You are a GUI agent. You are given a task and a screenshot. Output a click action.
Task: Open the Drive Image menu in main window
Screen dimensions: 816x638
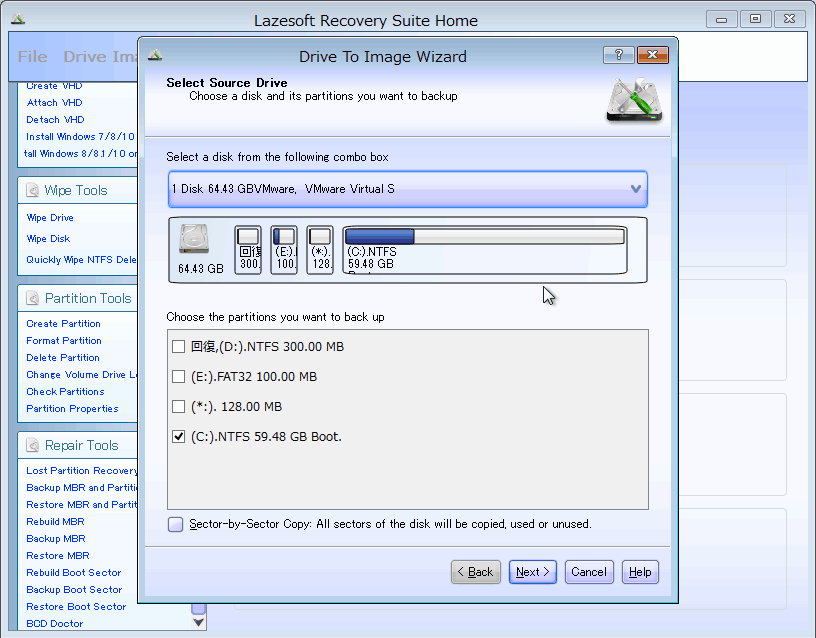click(100, 57)
